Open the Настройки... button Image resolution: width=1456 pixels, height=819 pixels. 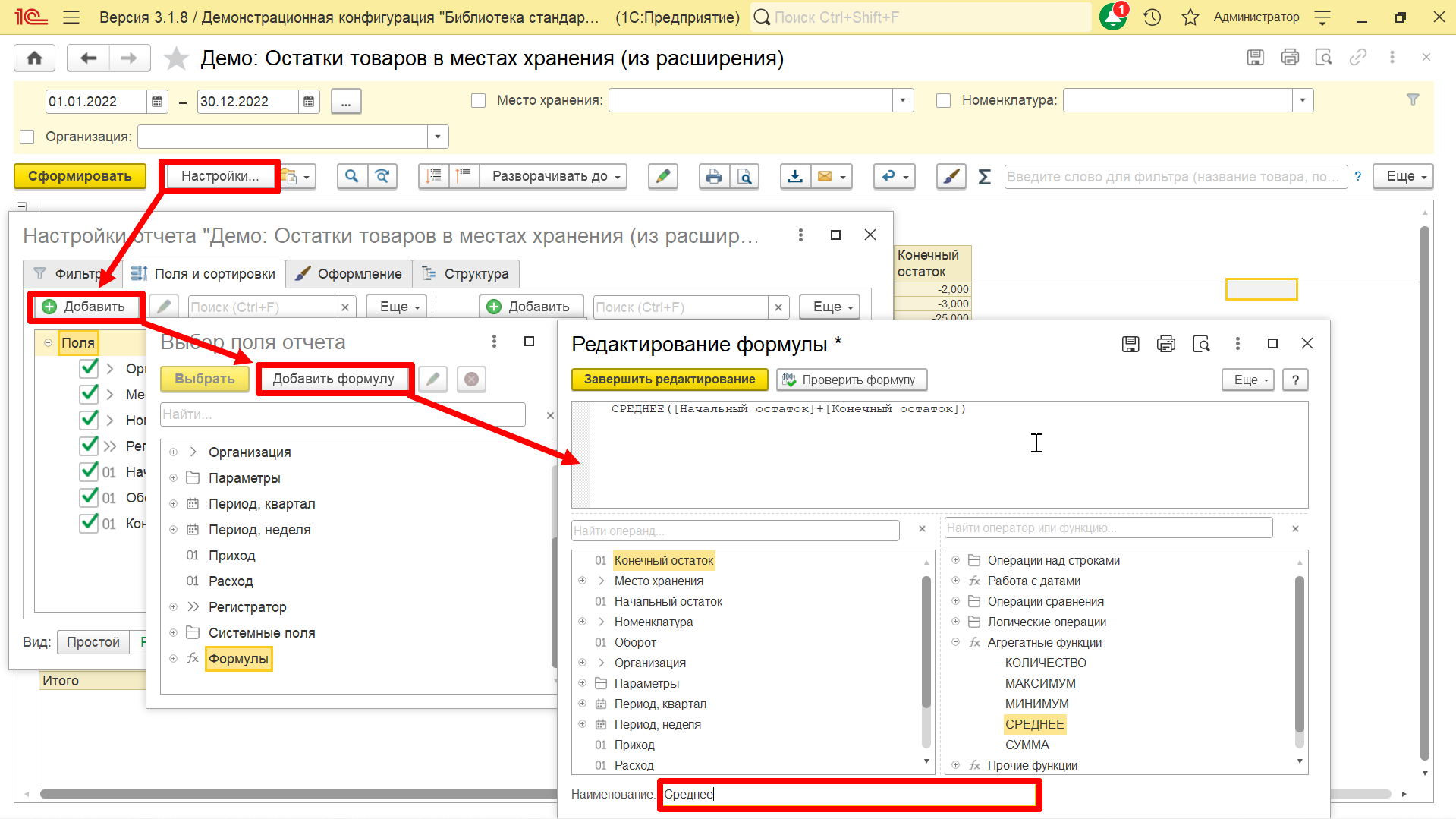click(x=220, y=176)
